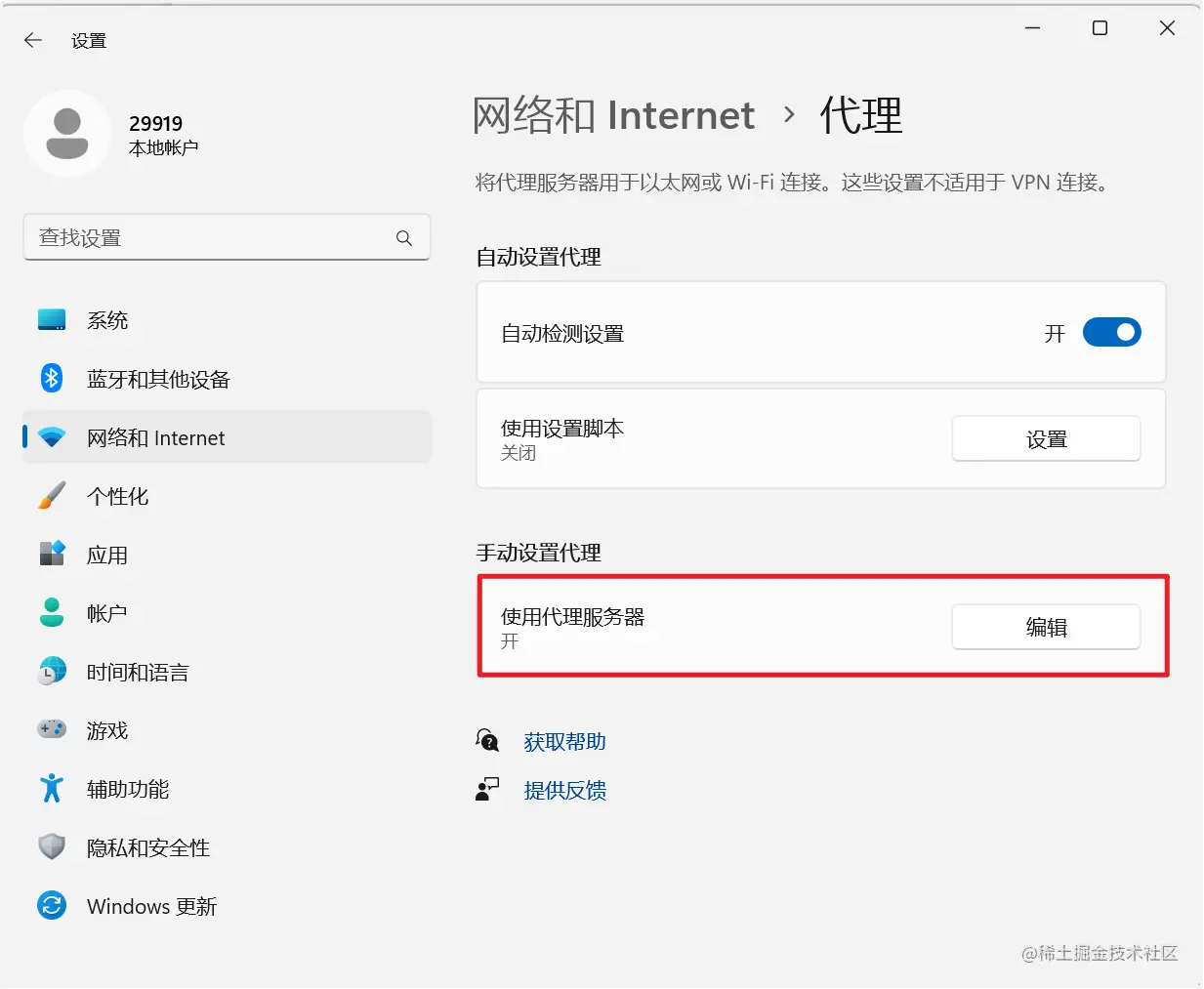Select the 系统 (System) icon in sidebar

(51, 319)
